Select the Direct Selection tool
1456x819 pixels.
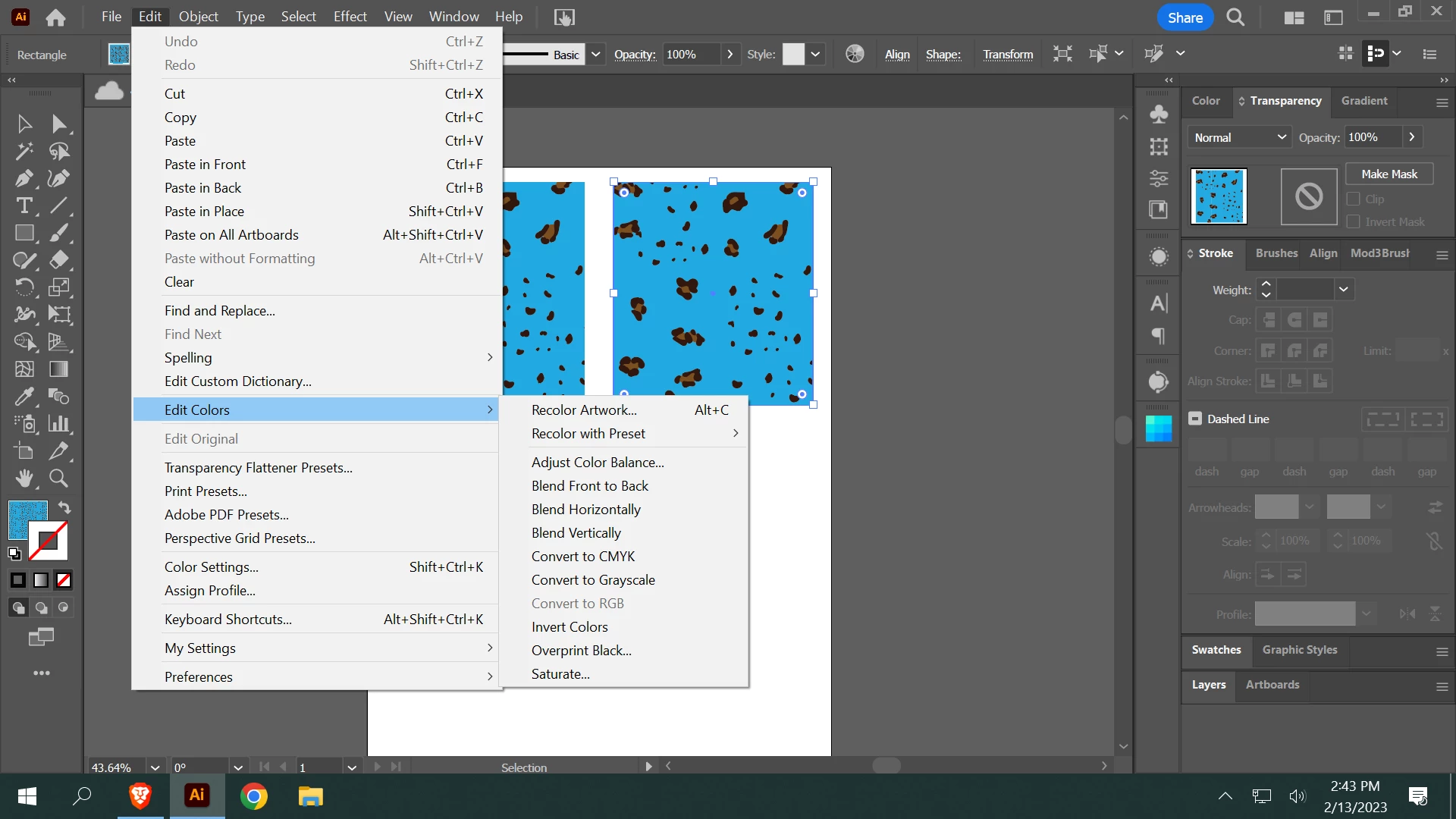(x=58, y=124)
